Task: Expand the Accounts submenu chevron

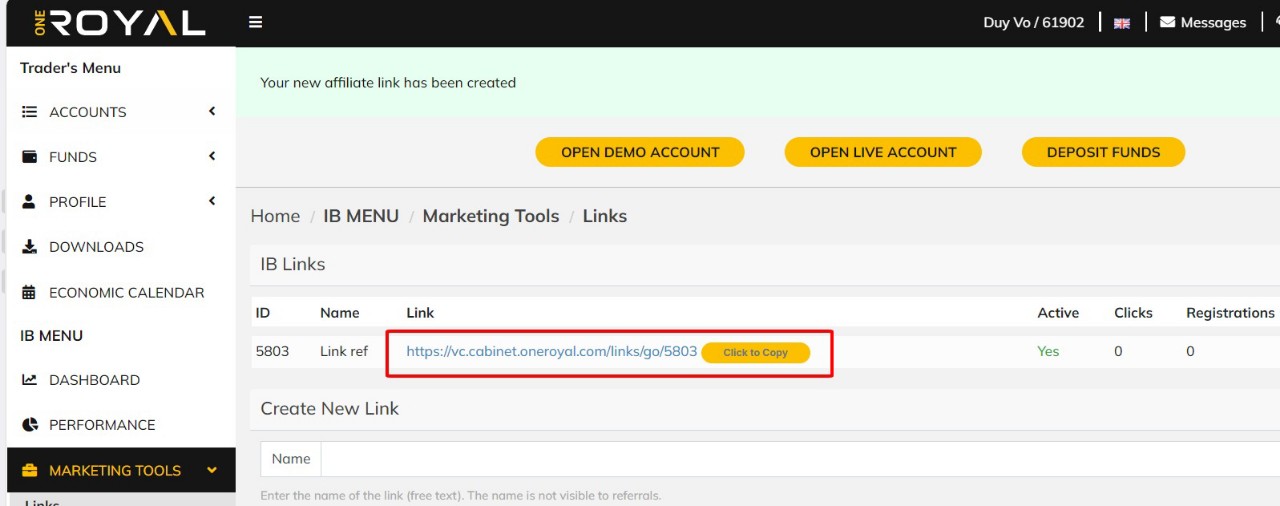Action: 212,111
